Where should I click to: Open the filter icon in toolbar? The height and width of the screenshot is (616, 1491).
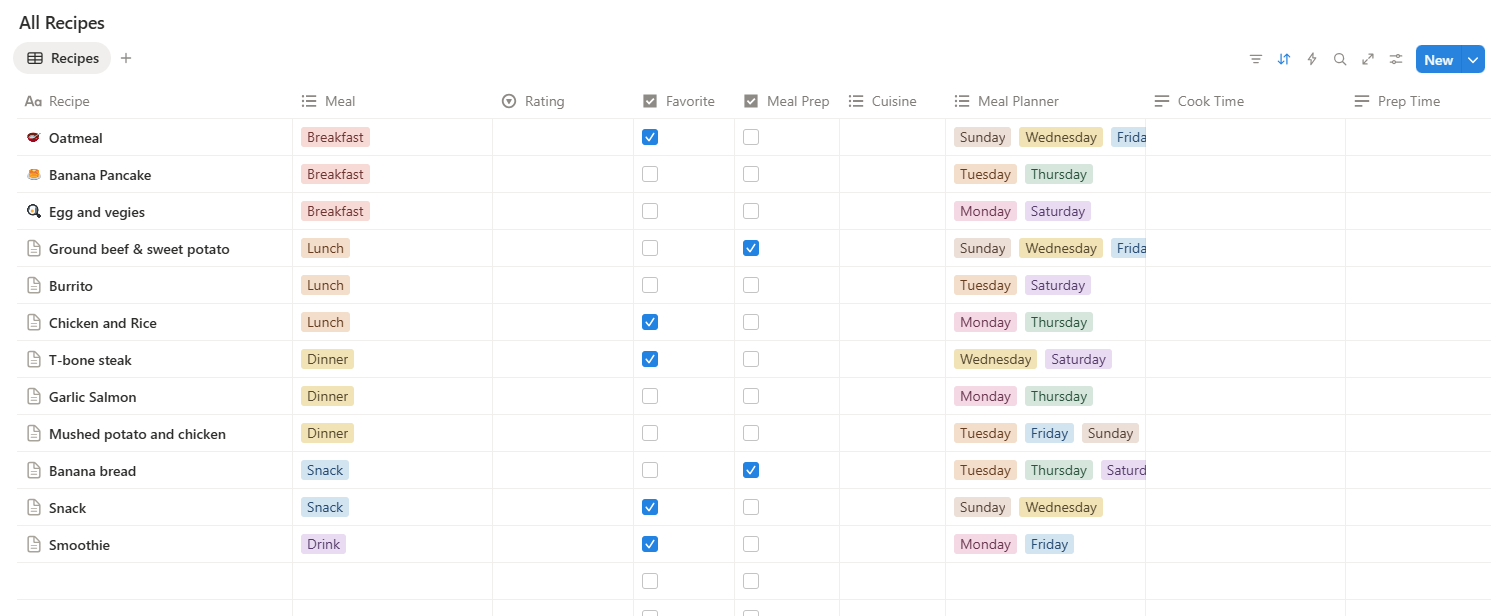click(x=1255, y=60)
